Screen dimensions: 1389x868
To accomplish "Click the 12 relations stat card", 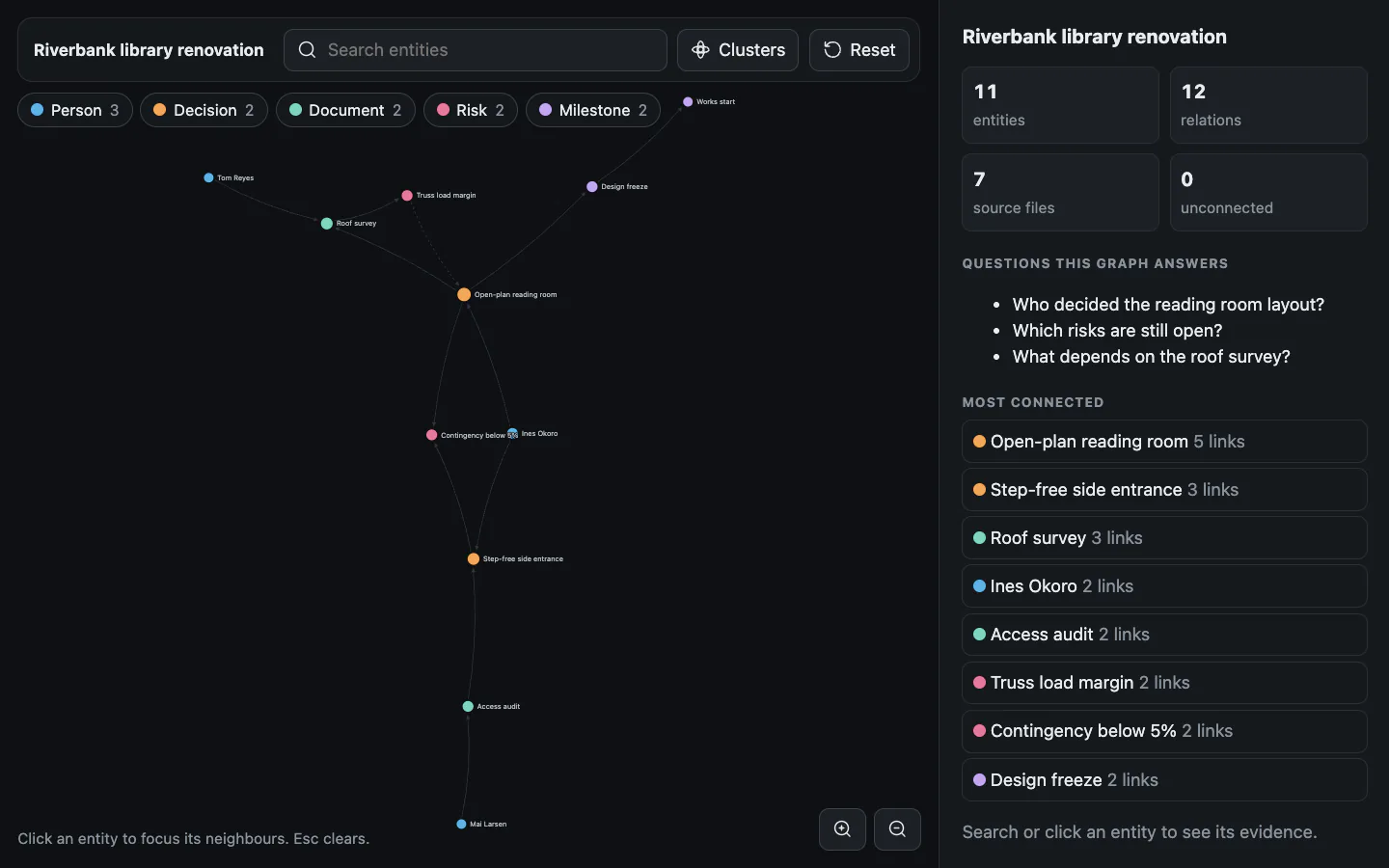I will click(1268, 105).
